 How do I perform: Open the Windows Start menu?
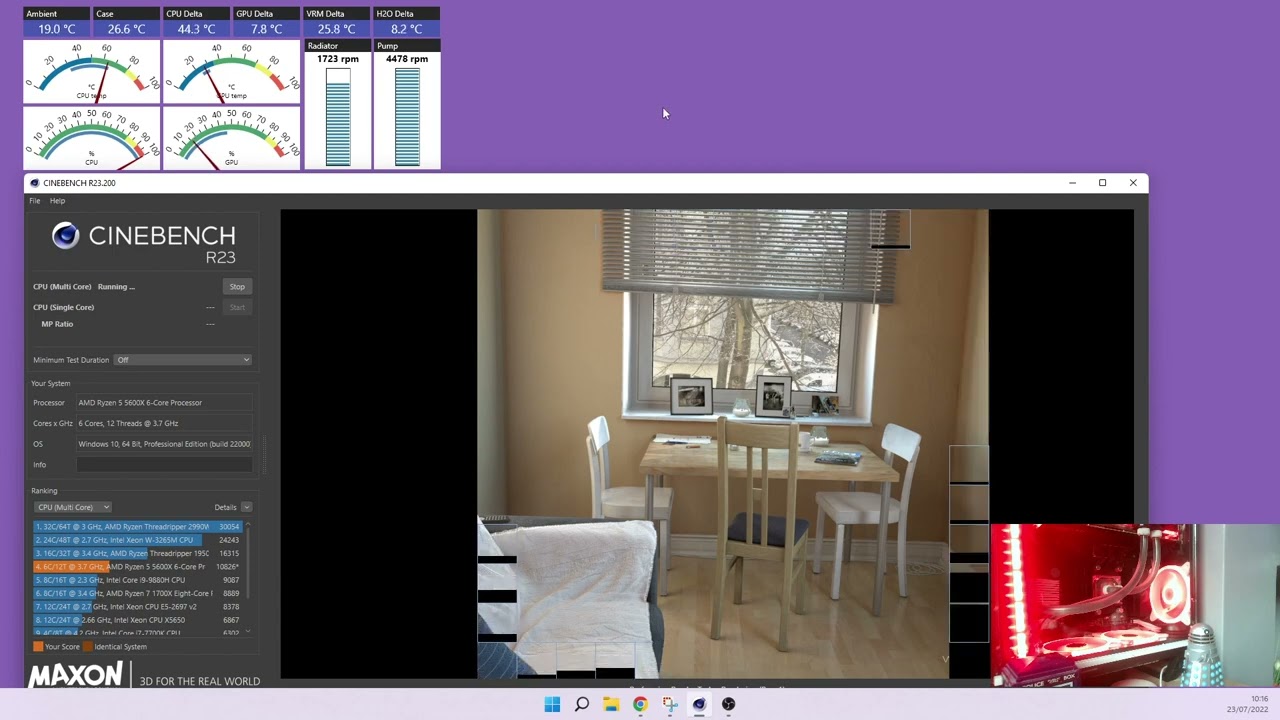pos(552,704)
